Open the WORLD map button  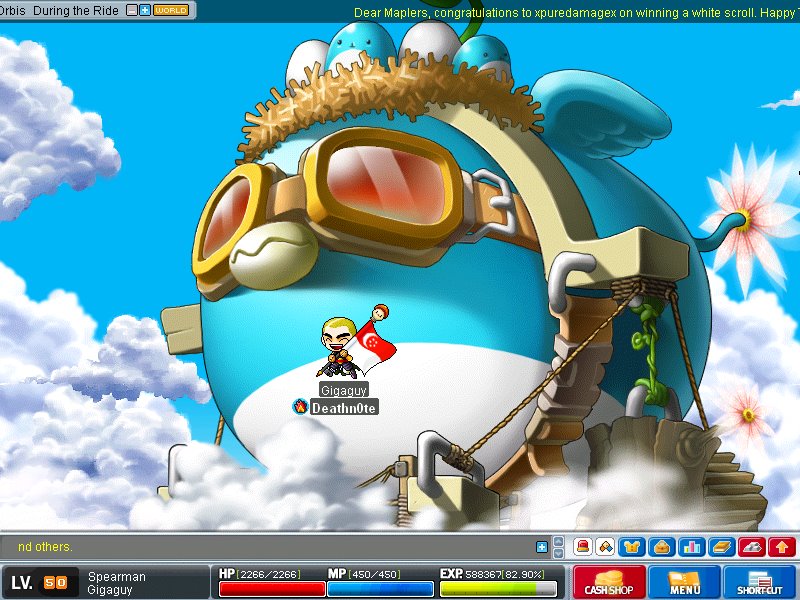[x=171, y=10]
